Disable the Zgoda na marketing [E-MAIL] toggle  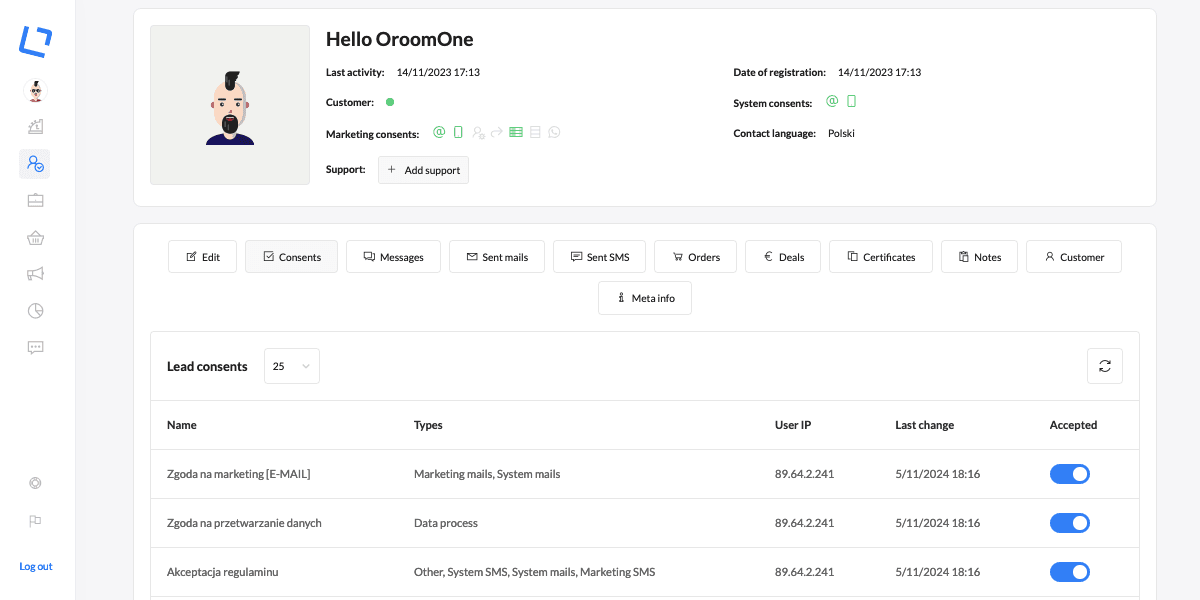pos(1069,474)
